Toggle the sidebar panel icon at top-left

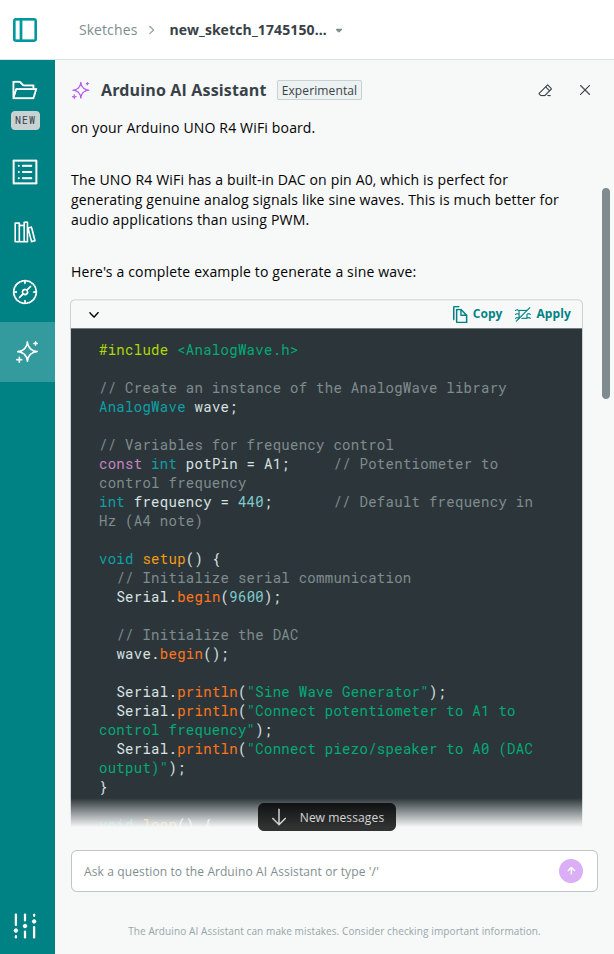pos(25,29)
